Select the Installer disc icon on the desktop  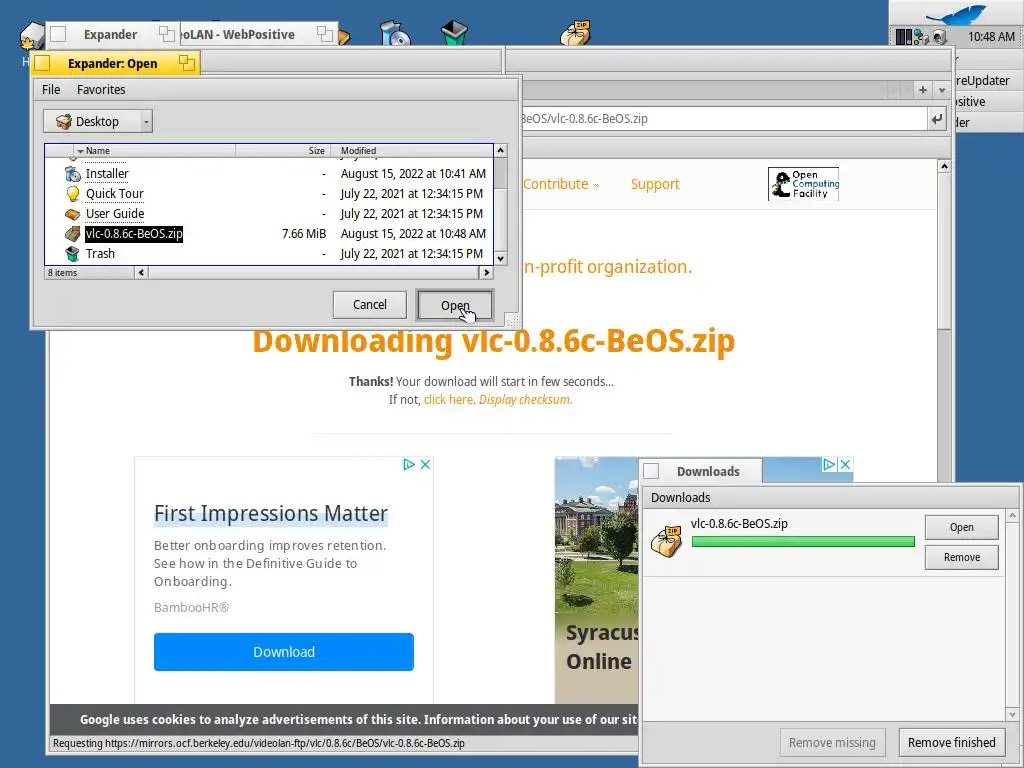[394, 33]
